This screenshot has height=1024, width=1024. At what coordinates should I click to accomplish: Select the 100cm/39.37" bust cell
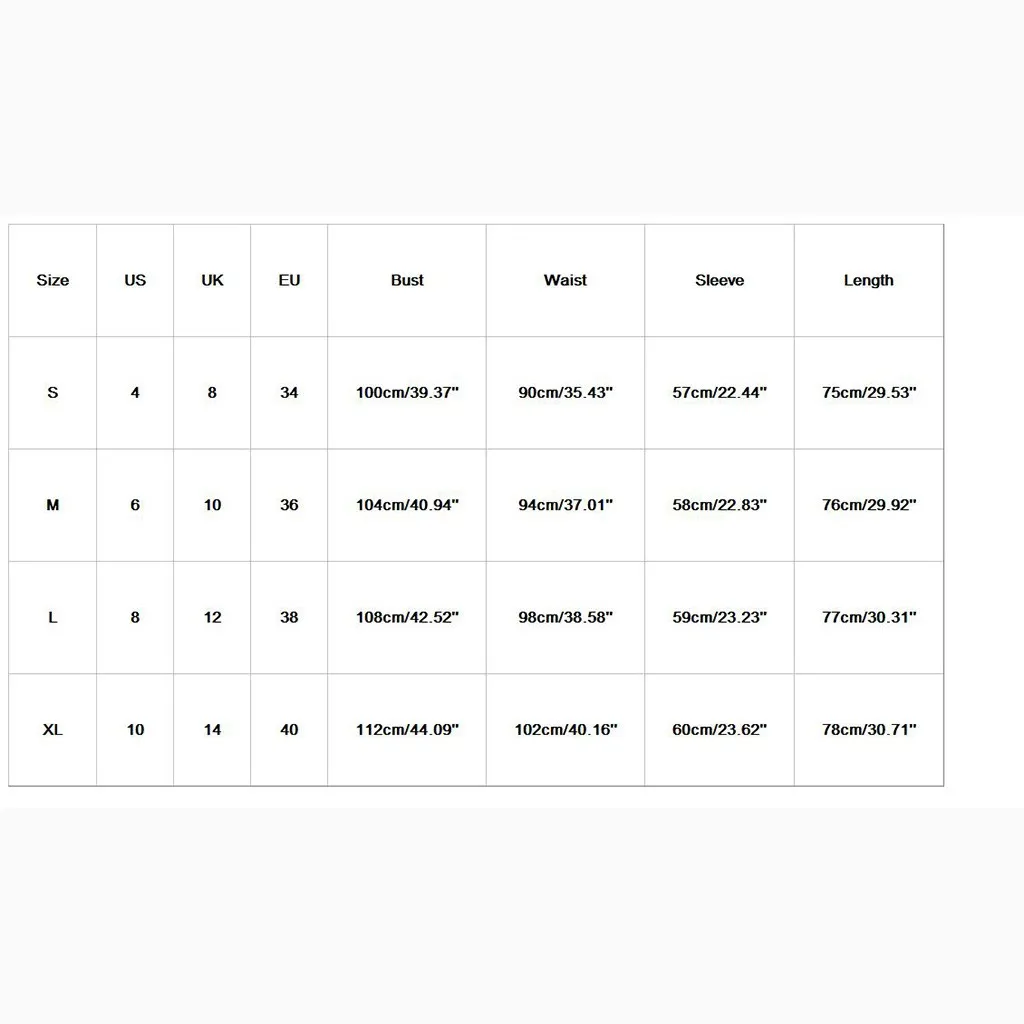407,393
